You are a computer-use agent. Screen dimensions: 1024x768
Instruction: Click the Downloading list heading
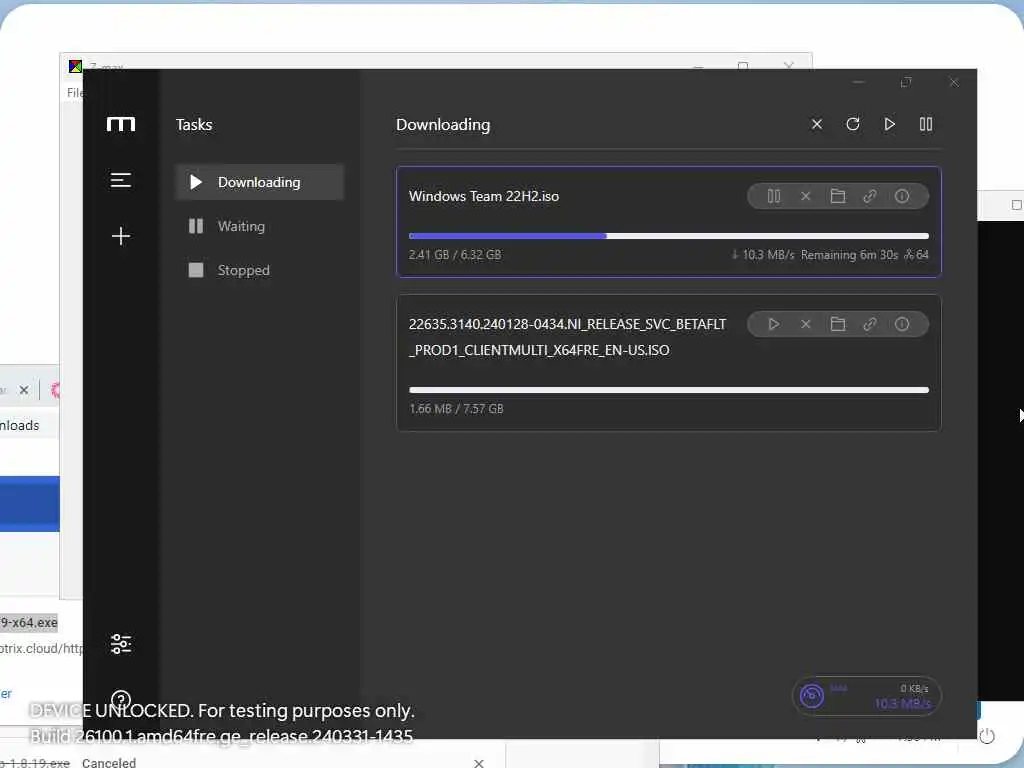[443, 125]
